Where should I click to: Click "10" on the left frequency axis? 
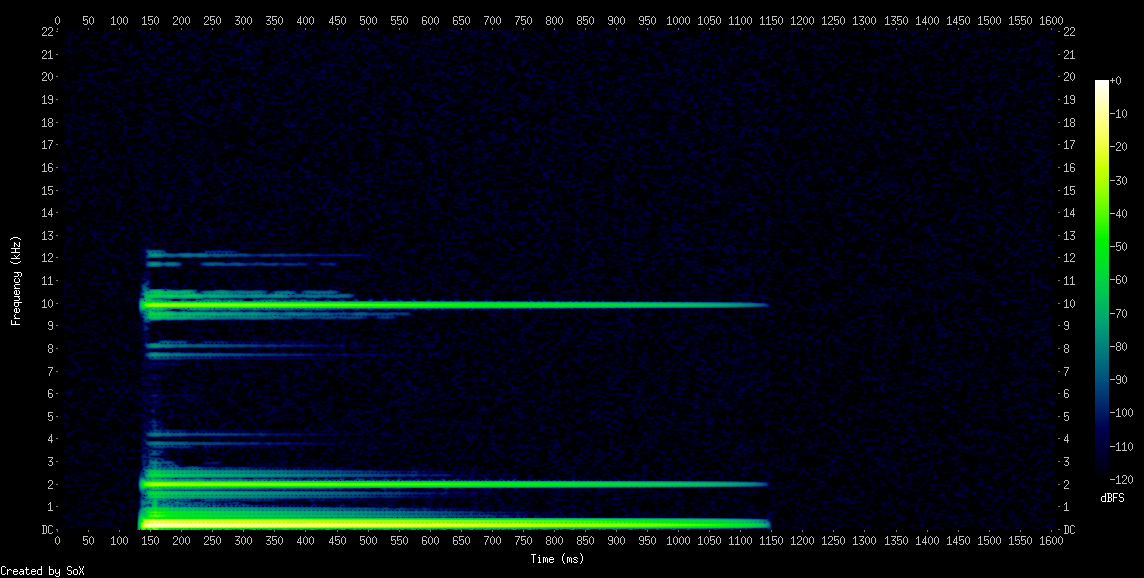click(47, 303)
